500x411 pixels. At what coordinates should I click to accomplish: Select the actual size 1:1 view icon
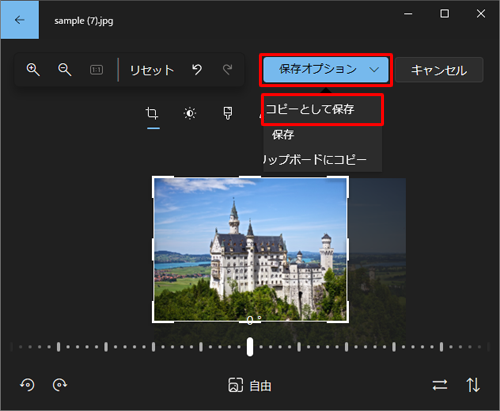click(x=96, y=70)
